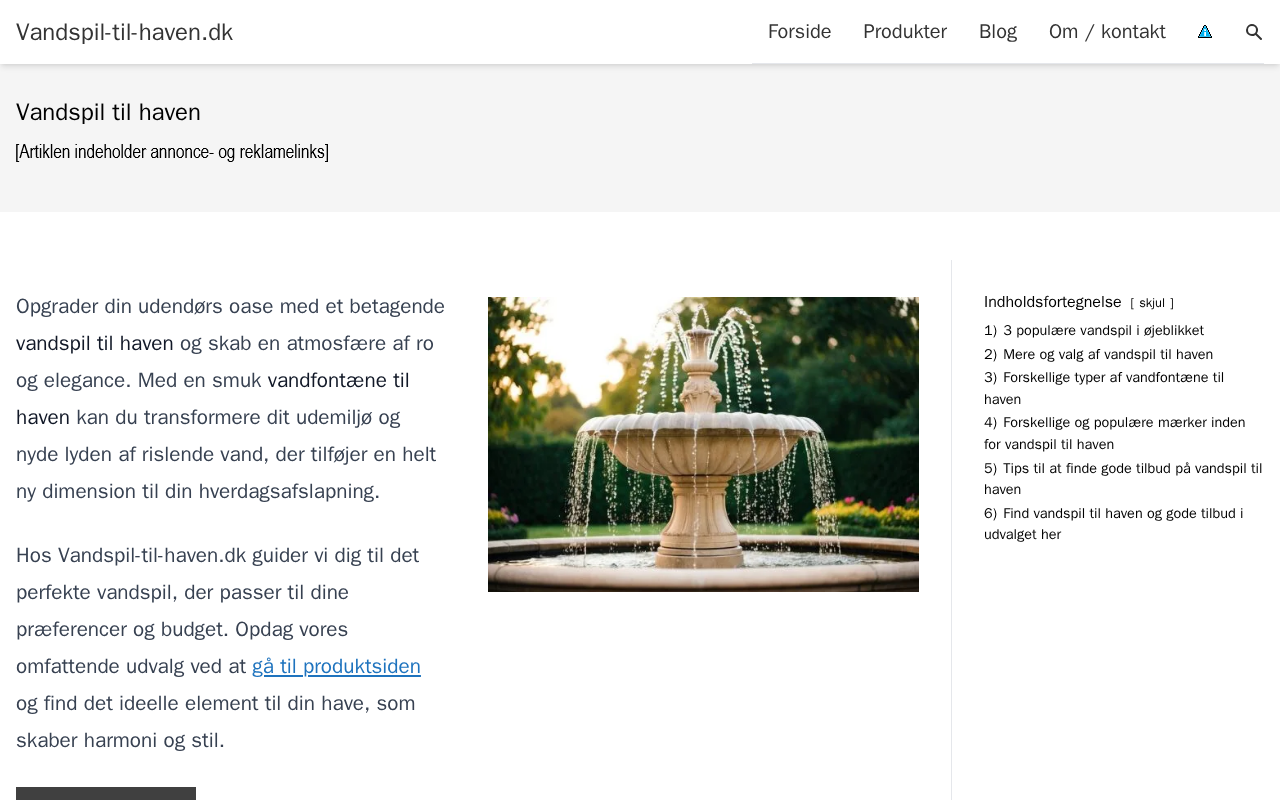
Task: Jump to '3 populære vandspil i øjeblikket'
Action: 1094,330
